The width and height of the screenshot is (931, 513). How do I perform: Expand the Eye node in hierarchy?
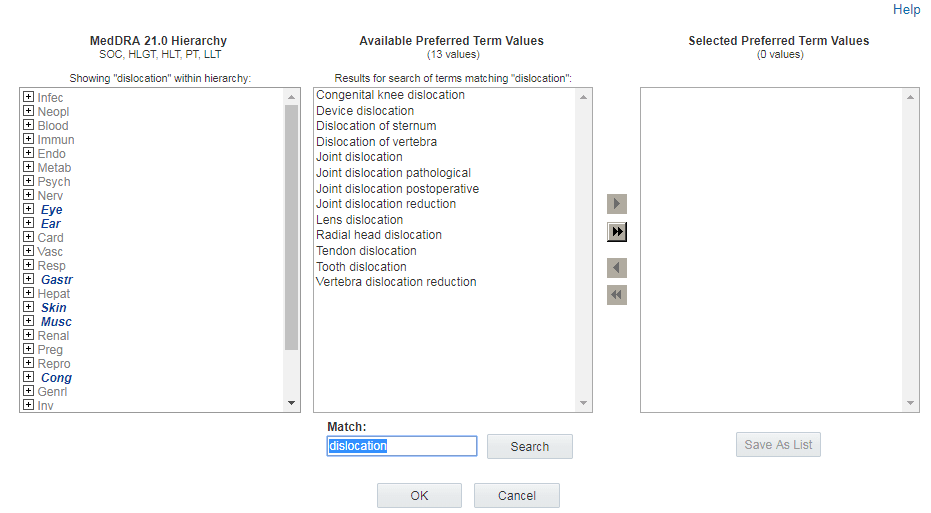(x=29, y=210)
